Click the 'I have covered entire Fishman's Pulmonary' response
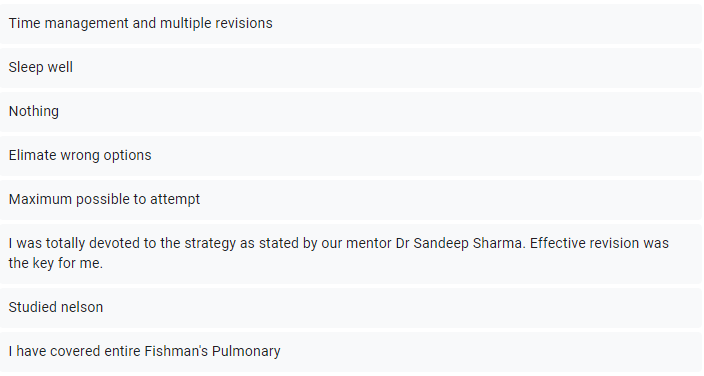Screen dimensions: 704x376 (351, 351)
